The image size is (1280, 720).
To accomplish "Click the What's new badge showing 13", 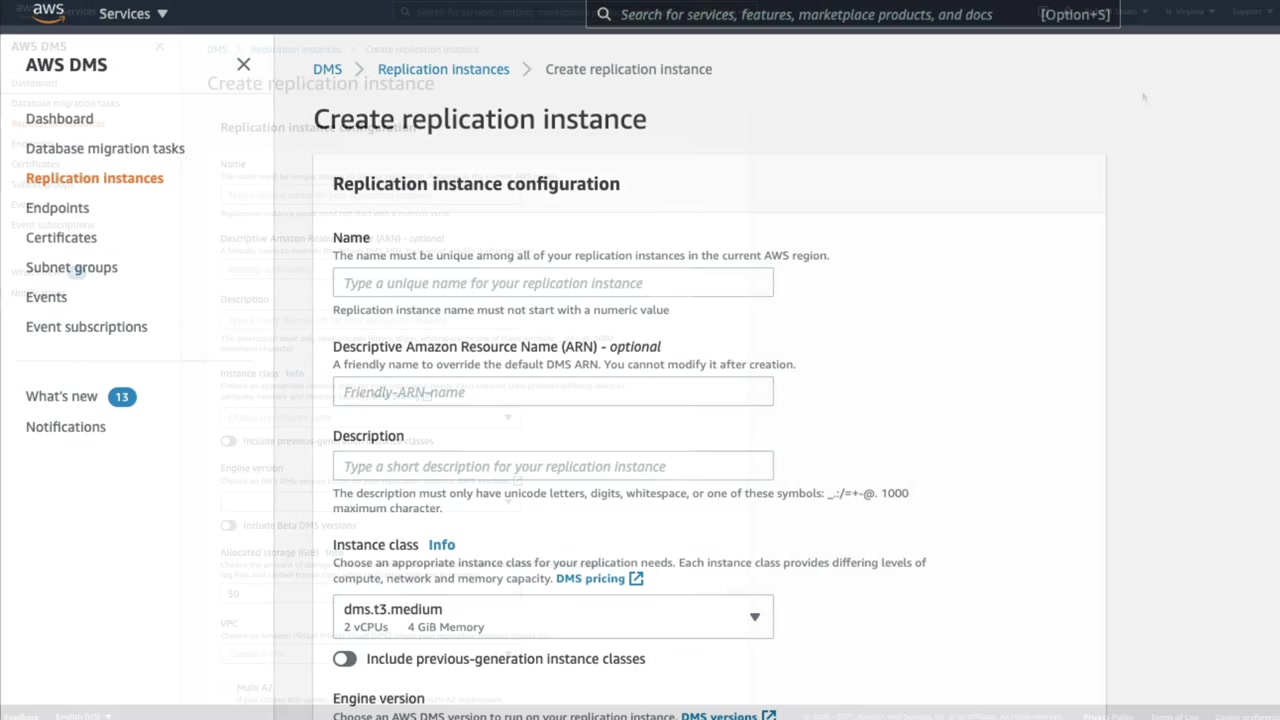I will tap(121, 397).
